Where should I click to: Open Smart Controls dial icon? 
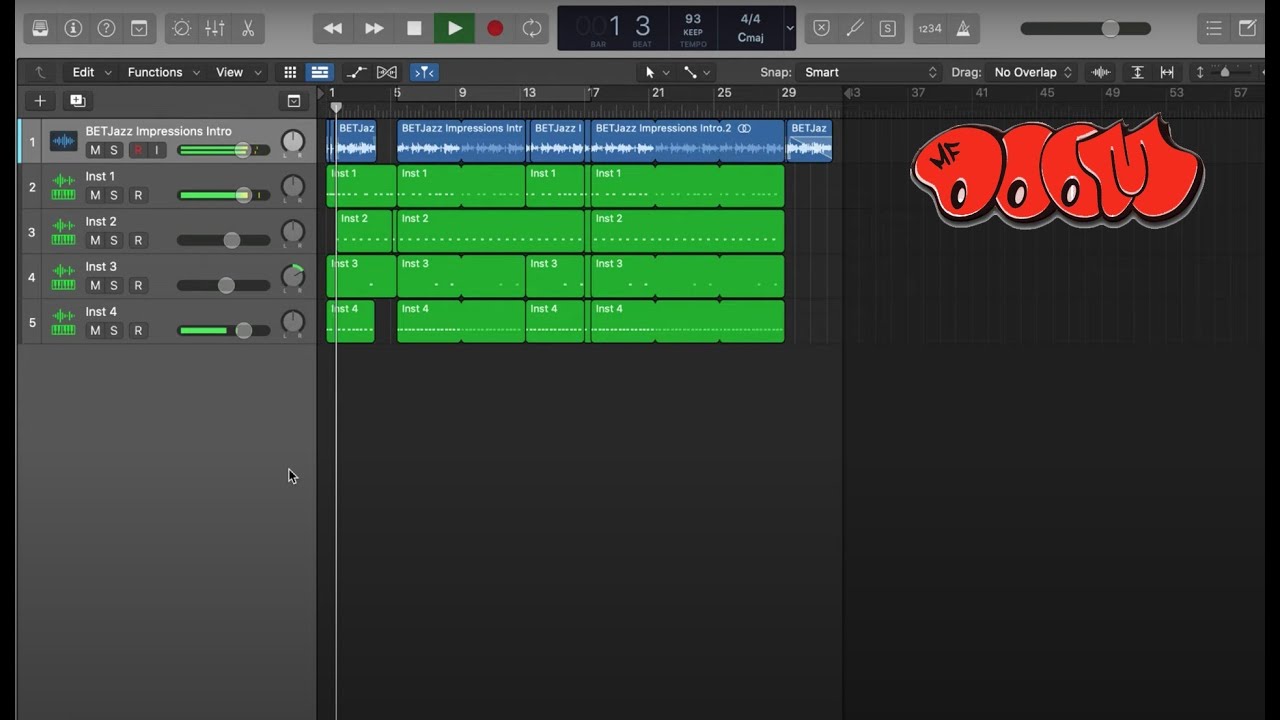coord(182,28)
